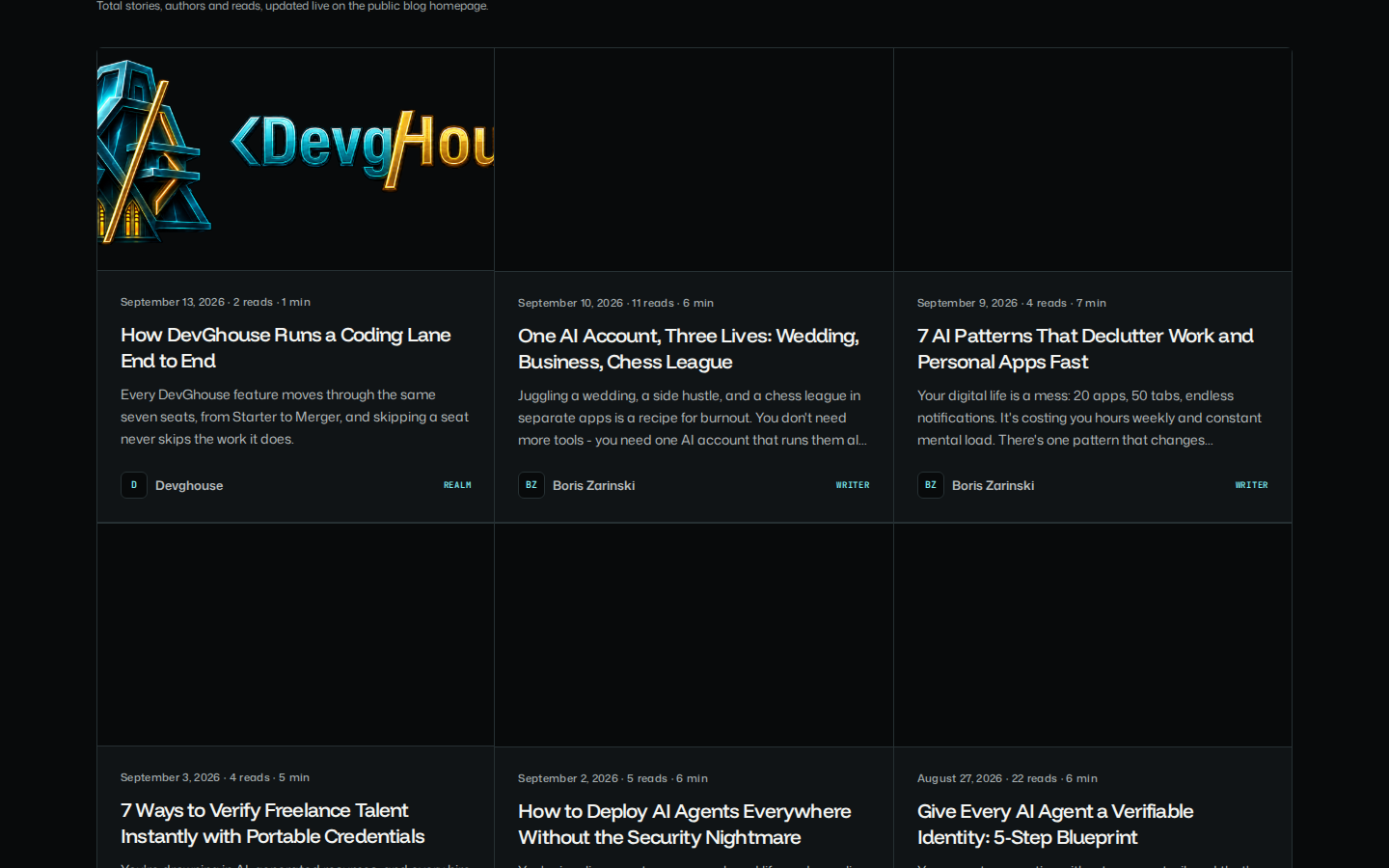
Task: Open the DevGhouse banner thumbnail
Action: click(295, 159)
